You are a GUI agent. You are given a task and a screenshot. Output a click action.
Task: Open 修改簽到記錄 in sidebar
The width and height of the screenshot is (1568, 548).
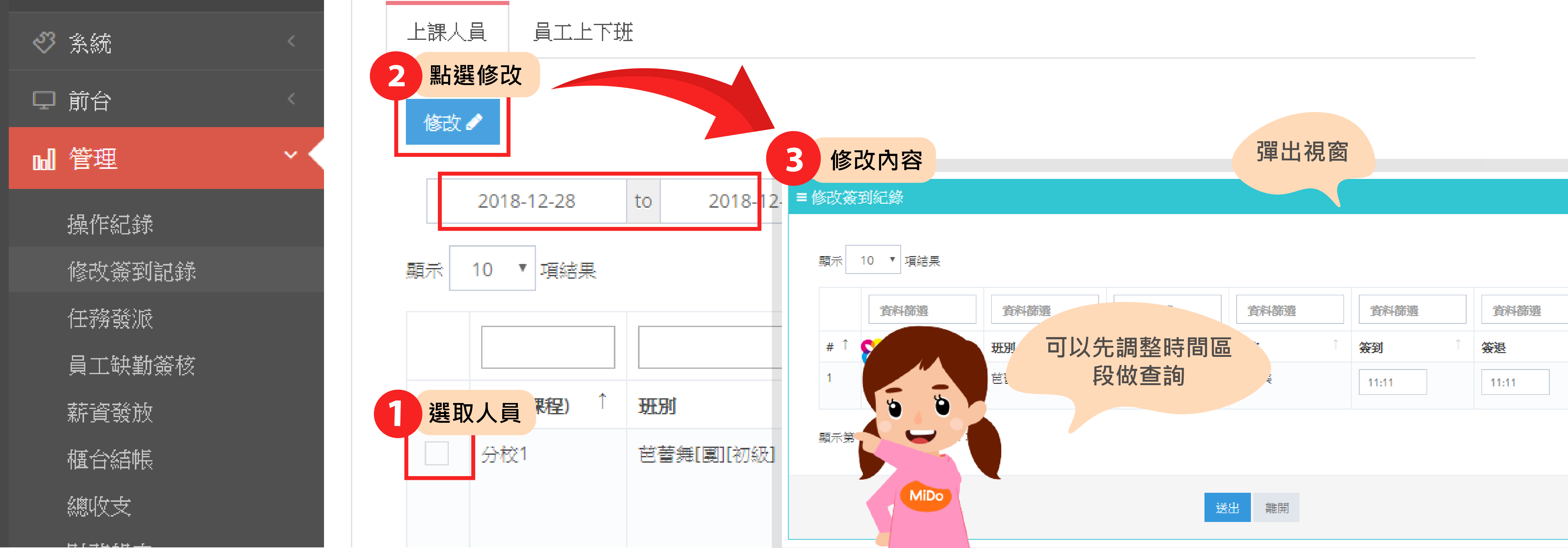131,271
